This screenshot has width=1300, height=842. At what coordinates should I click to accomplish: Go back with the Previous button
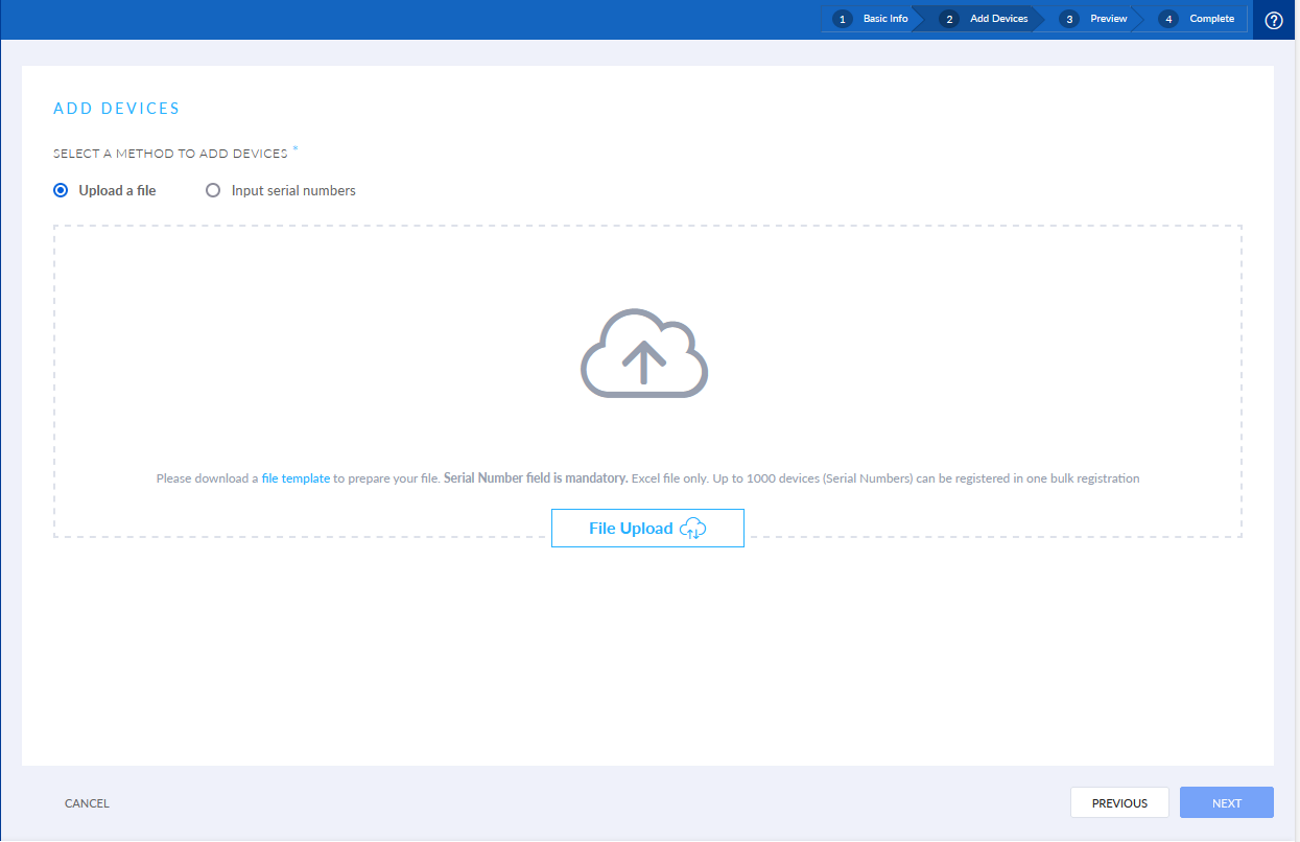pyautogui.click(x=1120, y=803)
